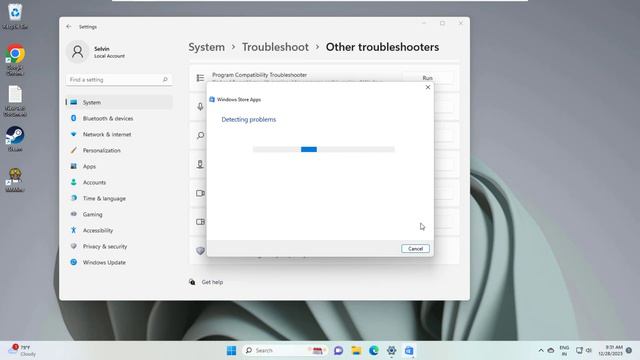
Task: Open Personalization settings
Action: pos(119,150)
